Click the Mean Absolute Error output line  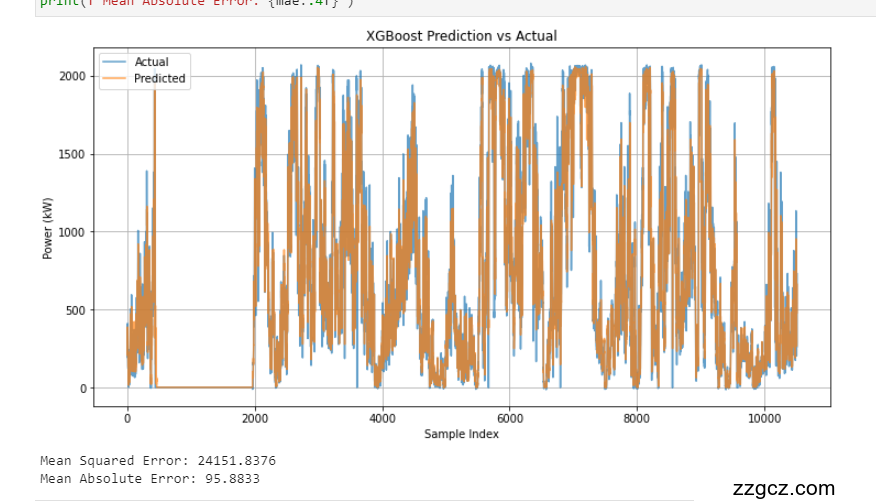point(150,479)
